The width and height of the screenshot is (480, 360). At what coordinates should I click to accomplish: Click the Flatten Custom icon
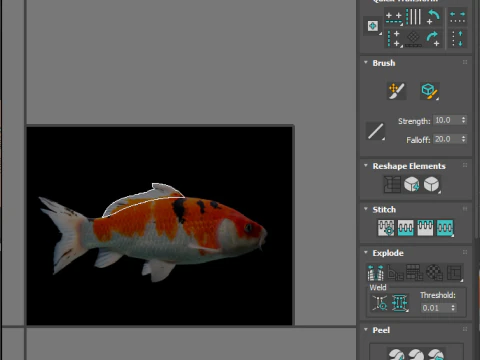coord(454,272)
